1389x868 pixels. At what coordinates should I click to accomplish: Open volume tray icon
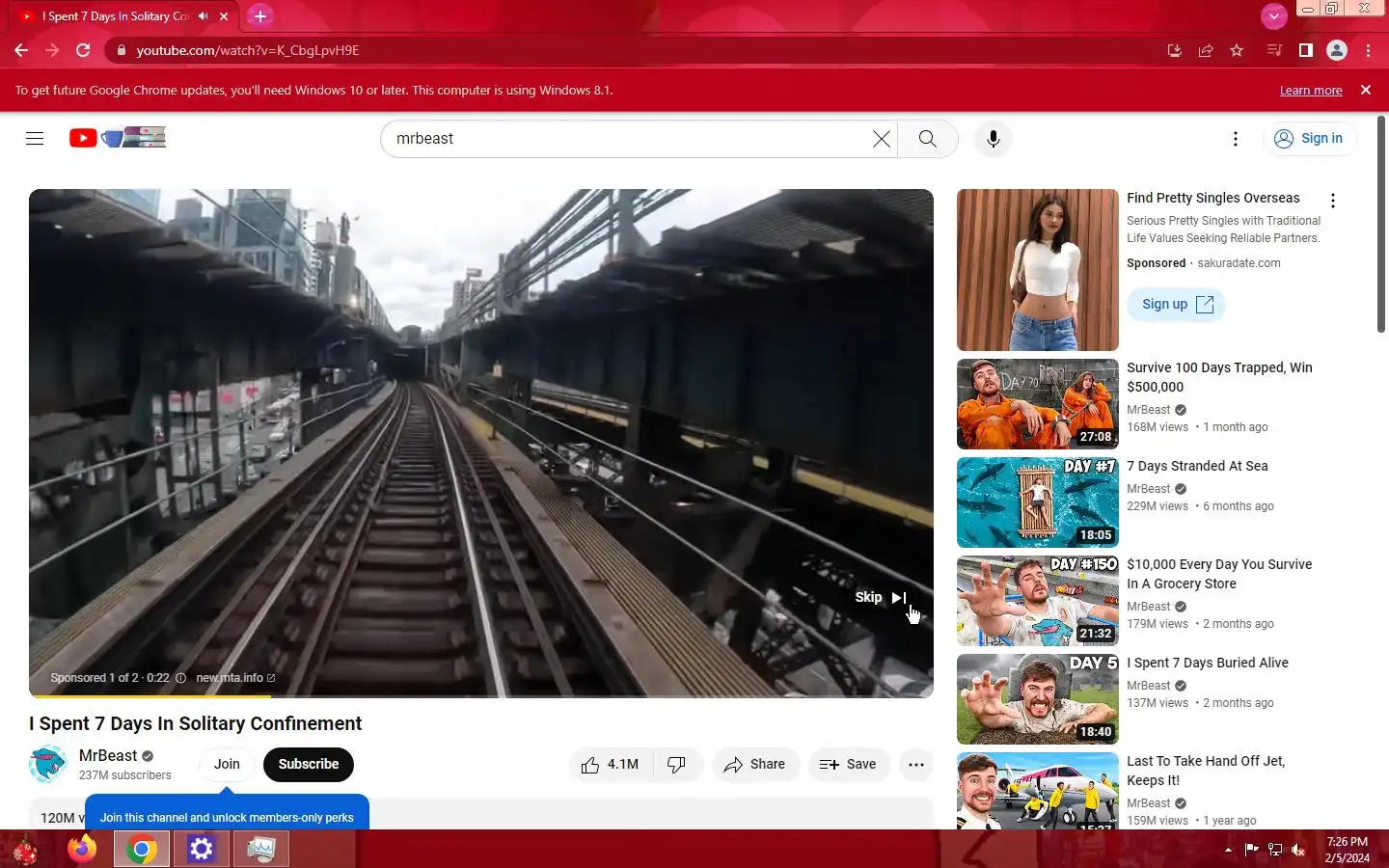pos(1298,850)
